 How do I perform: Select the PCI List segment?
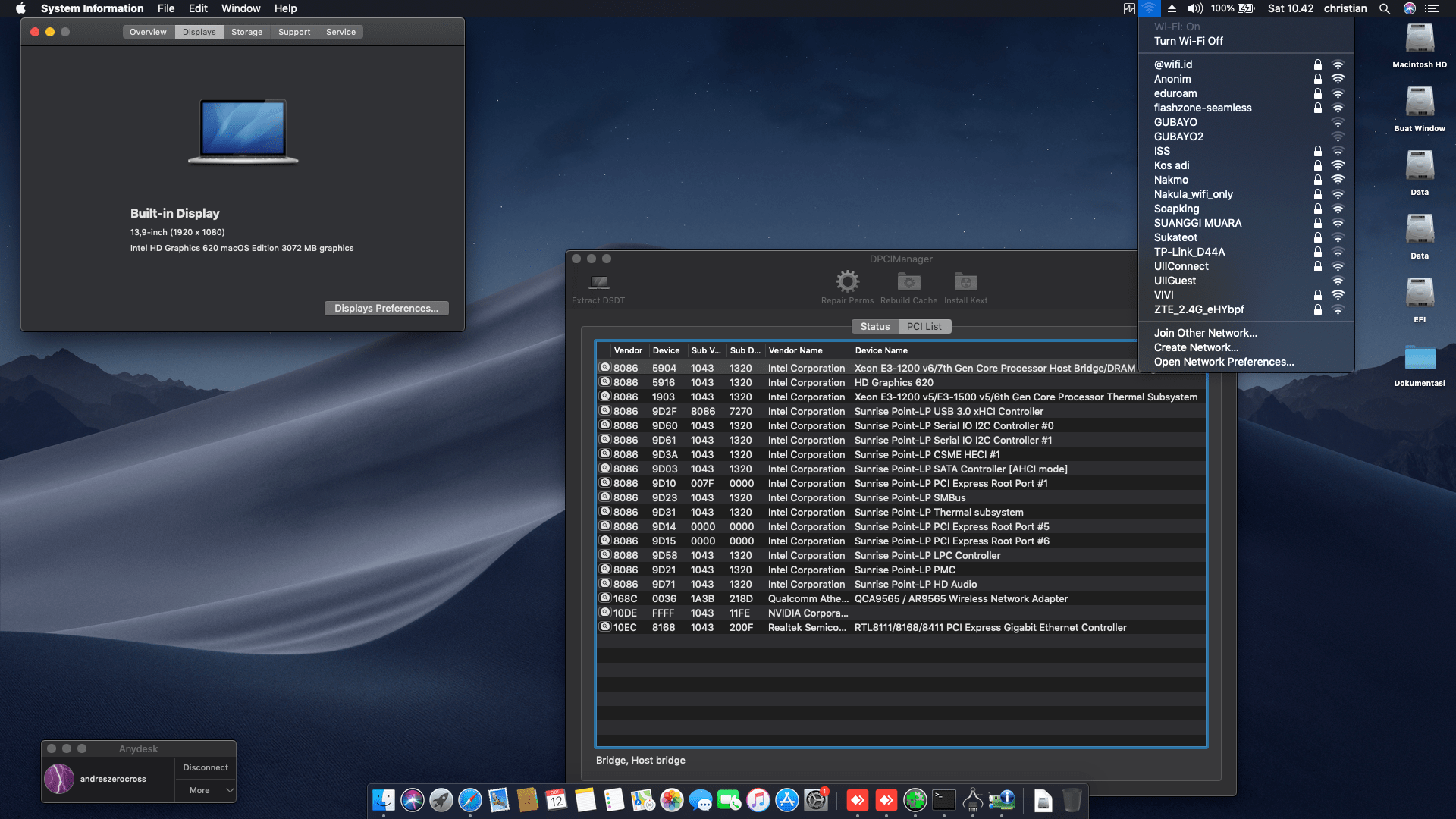[x=924, y=326]
